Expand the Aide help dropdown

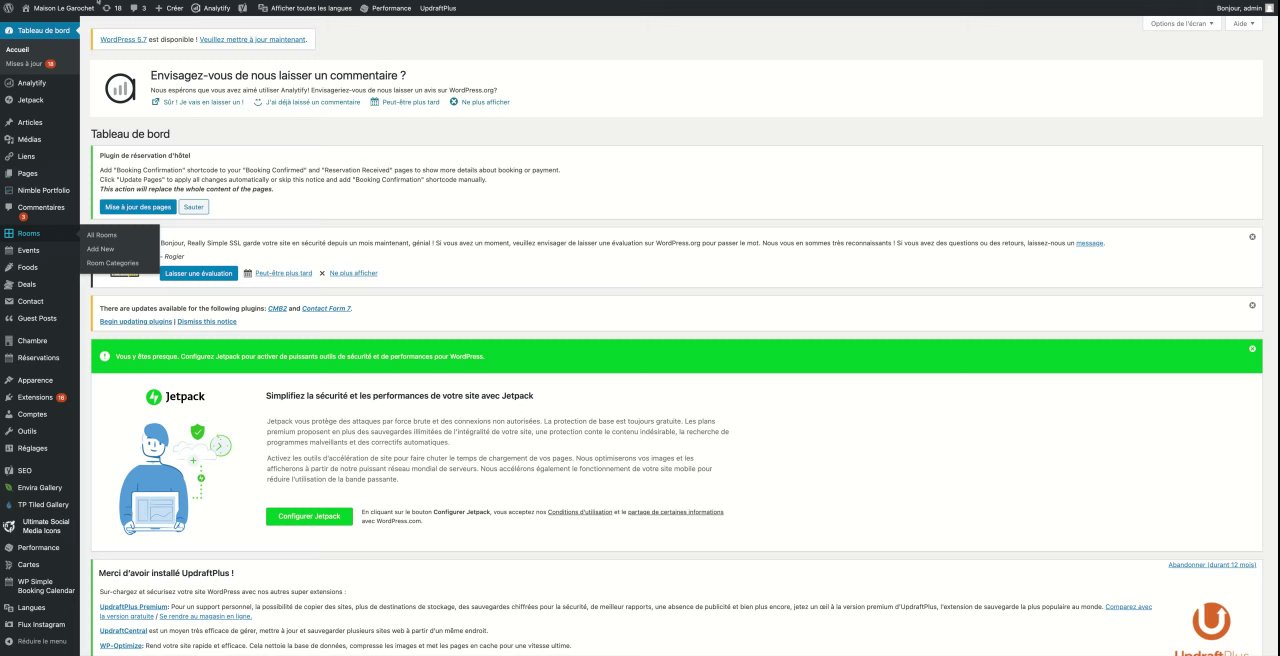point(1244,23)
